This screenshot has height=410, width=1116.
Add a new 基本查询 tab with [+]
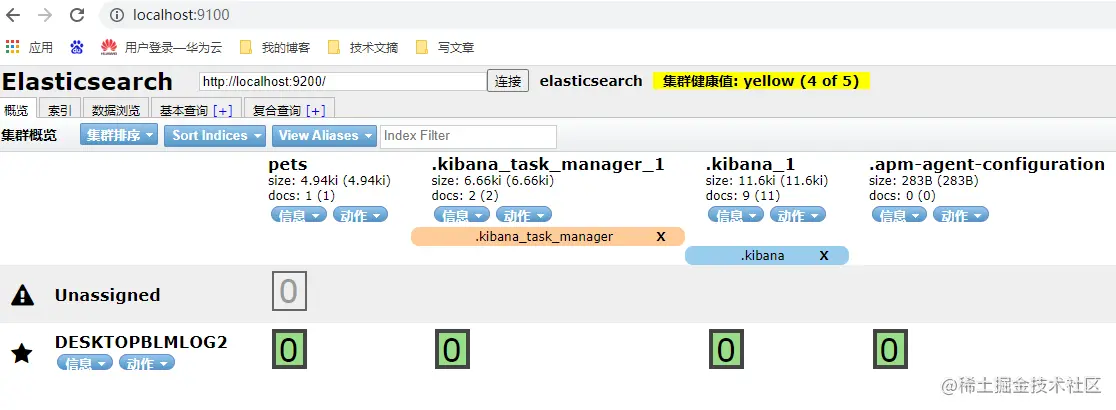[x=223, y=110]
